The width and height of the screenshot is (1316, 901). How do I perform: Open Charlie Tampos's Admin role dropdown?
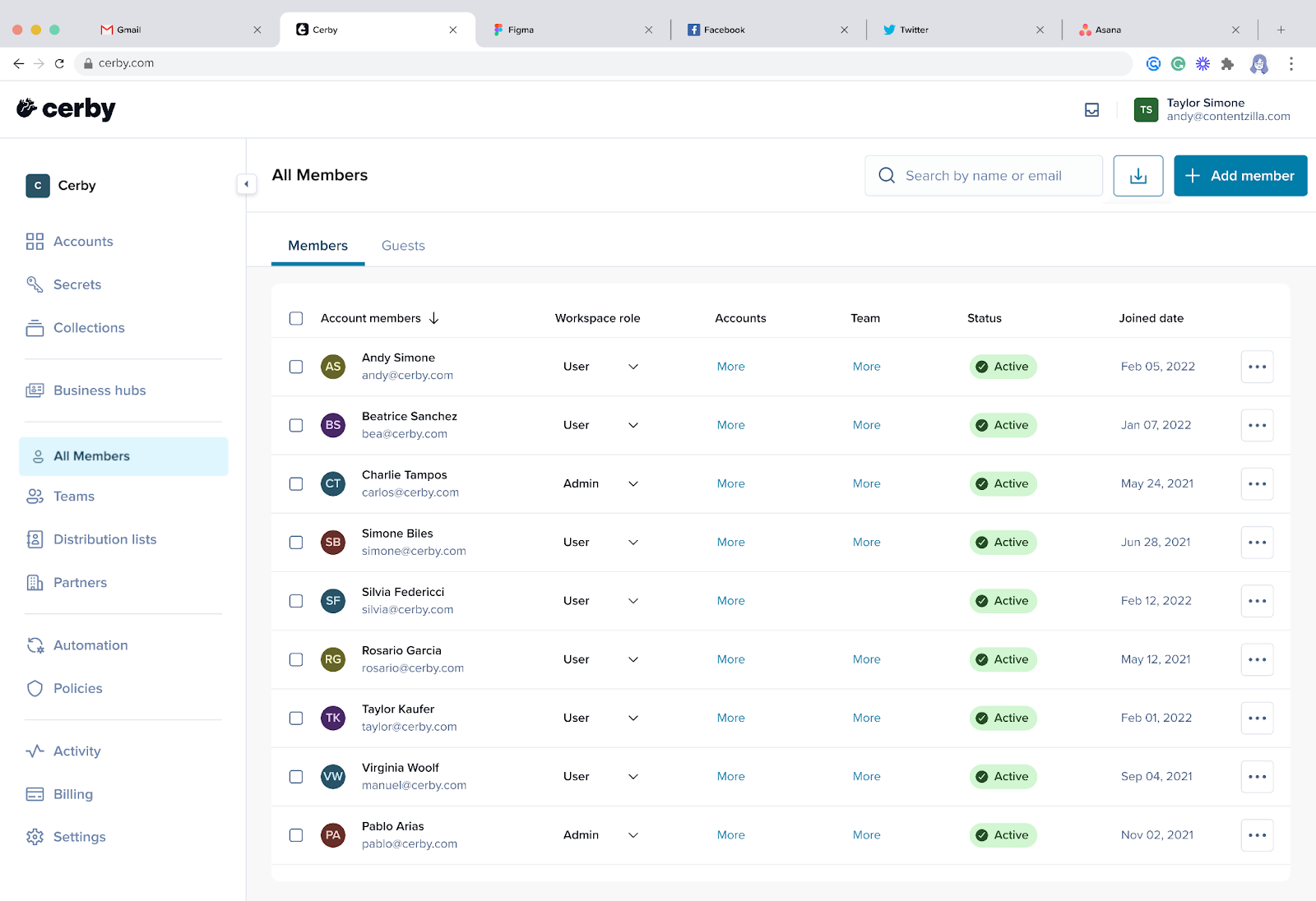600,483
